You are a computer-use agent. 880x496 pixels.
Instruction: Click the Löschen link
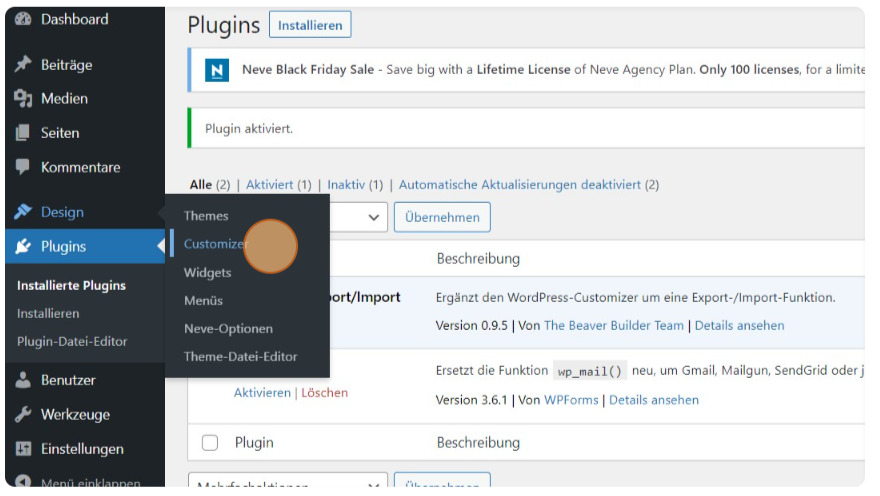click(324, 393)
